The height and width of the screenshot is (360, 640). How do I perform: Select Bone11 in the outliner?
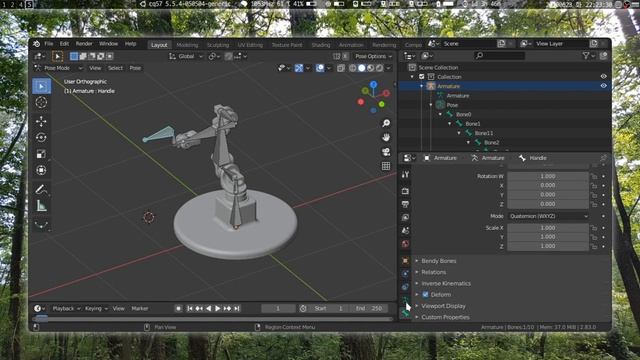pyautogui.click(x=484, y=133)
